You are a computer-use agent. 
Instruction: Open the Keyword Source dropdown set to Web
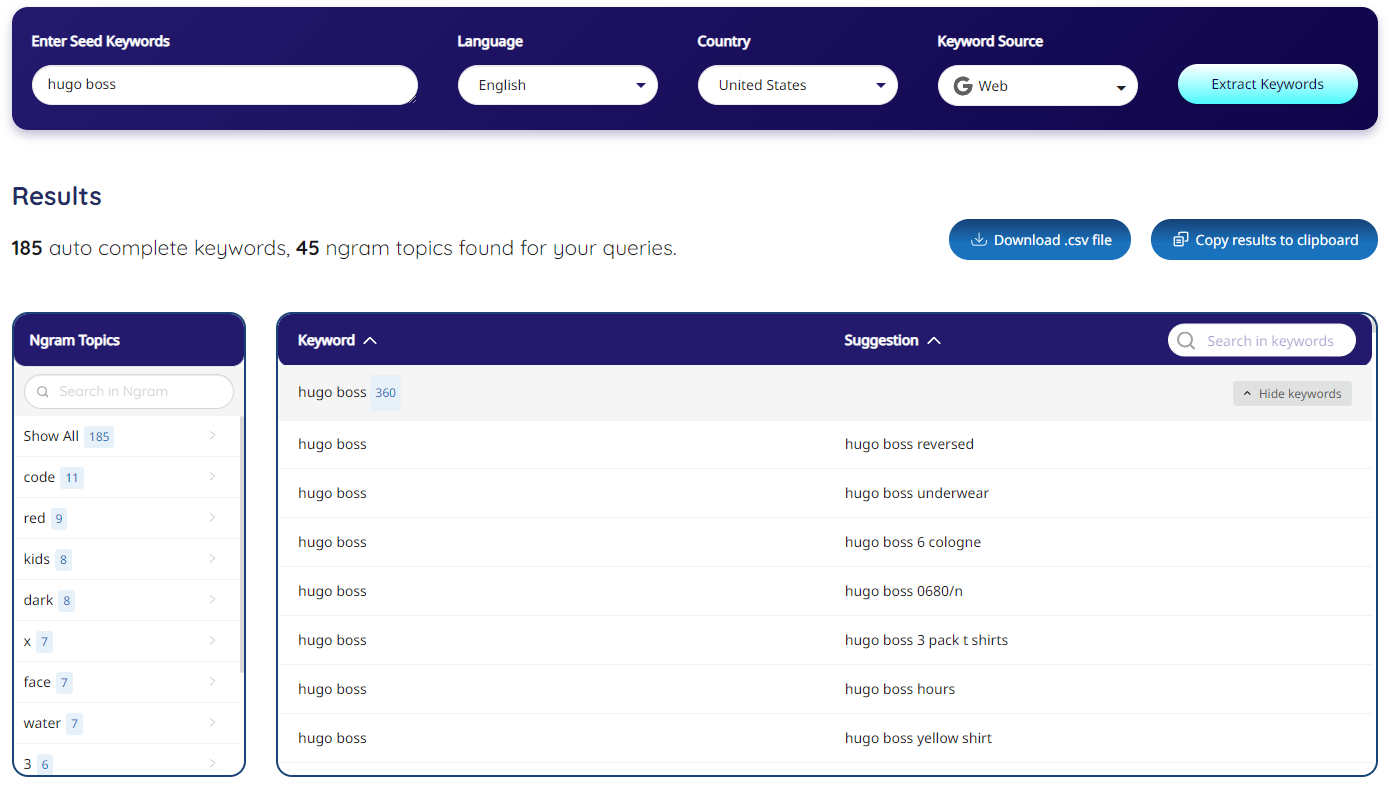(x=1038, y=86)
